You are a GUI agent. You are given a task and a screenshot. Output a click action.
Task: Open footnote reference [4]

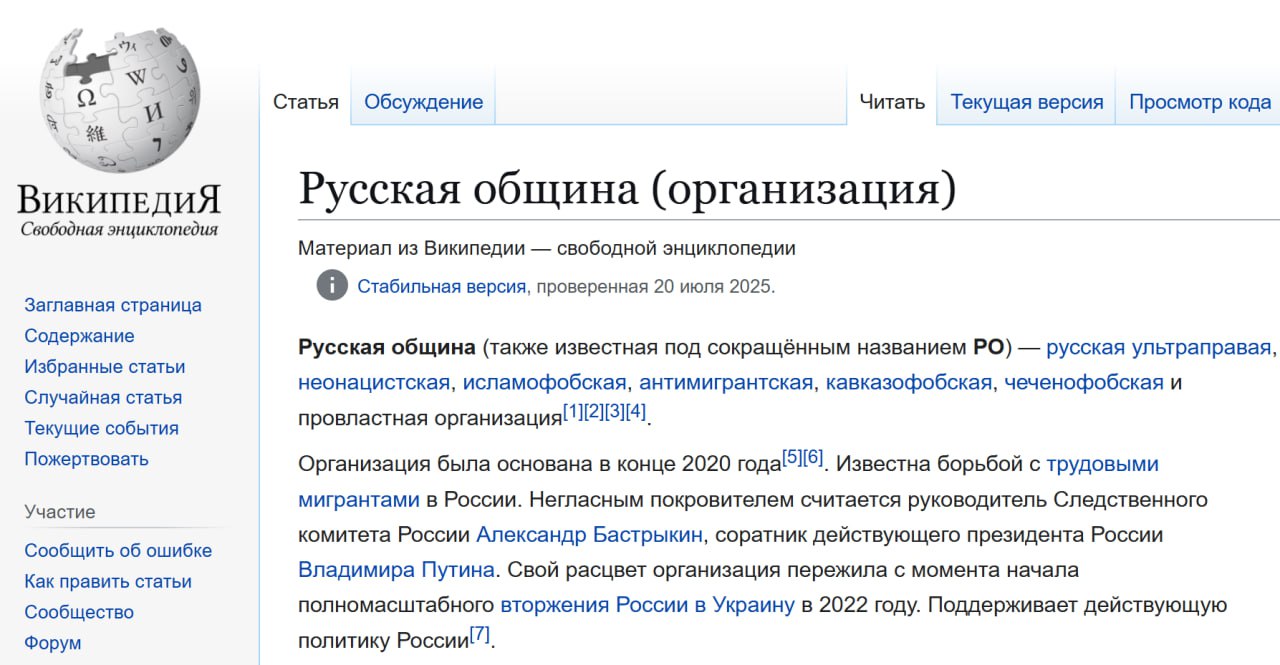(x=635, y=411)
